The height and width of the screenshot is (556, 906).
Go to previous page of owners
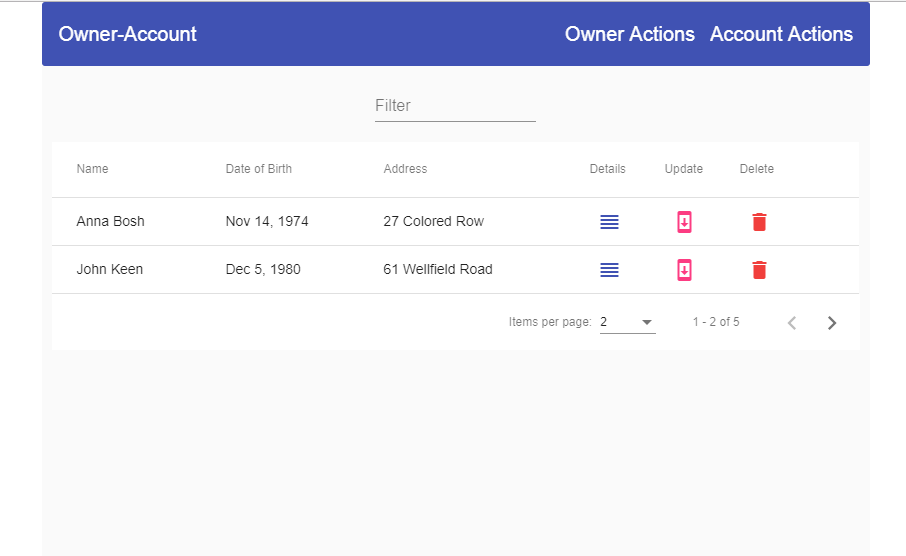tap(792, 323)
